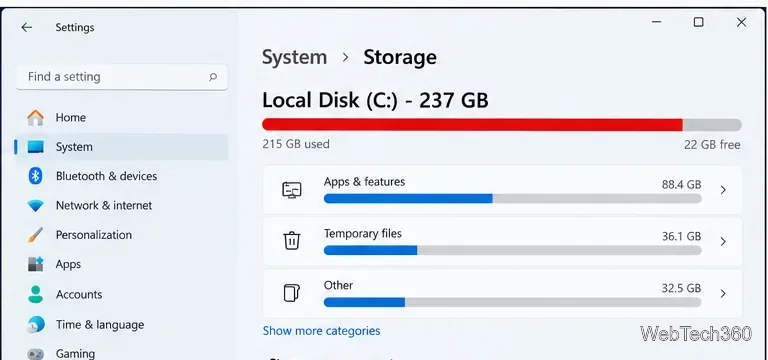The height and width of the screenshot is (360, 768).
Task: Open Network & internet settings
Action: pyautogui.click(x=122, y=206)
